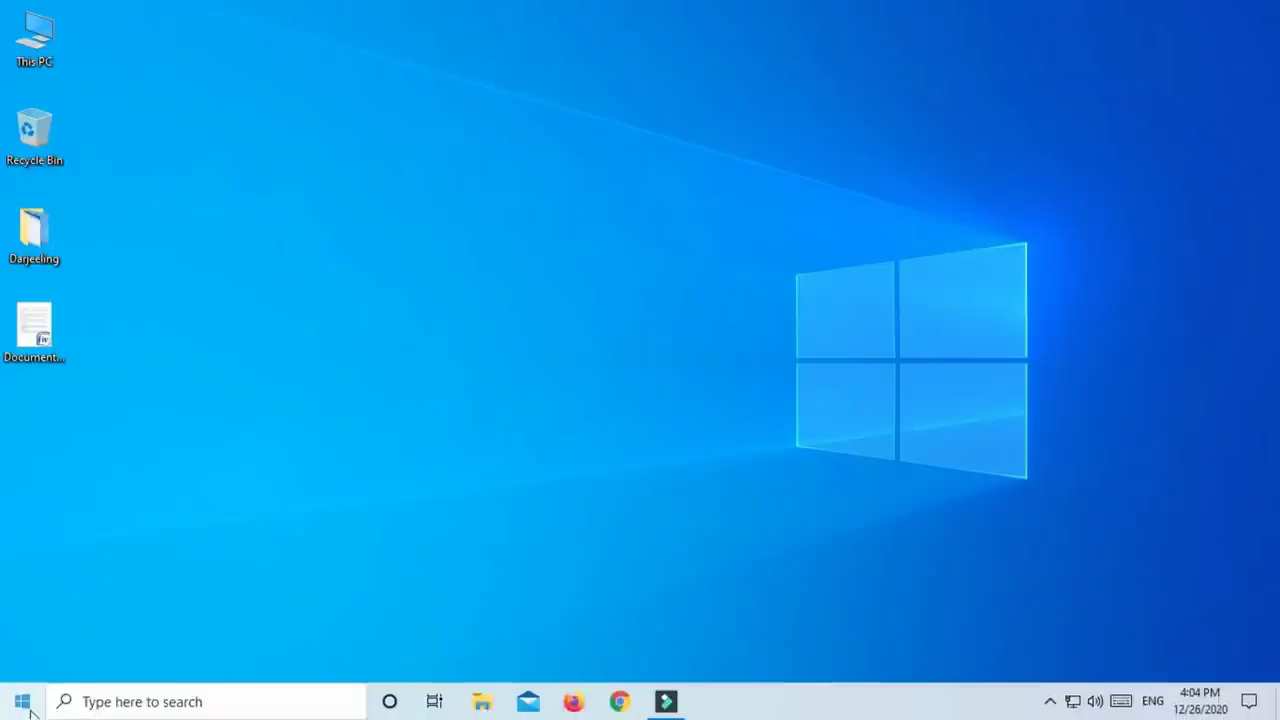Select the This PC desktop icon

(34, 40)
